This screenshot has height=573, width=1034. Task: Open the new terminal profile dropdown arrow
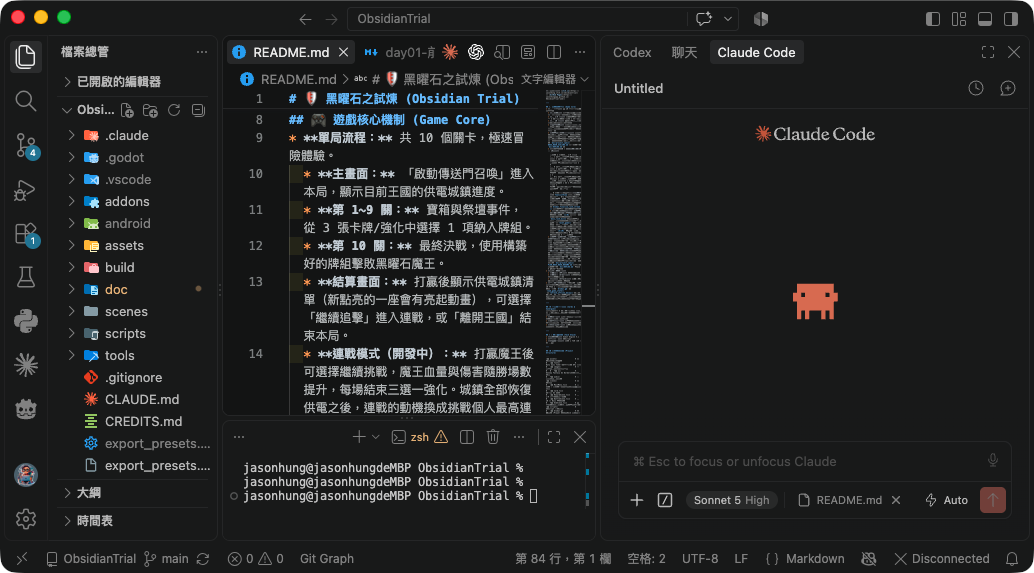[376, 437]
